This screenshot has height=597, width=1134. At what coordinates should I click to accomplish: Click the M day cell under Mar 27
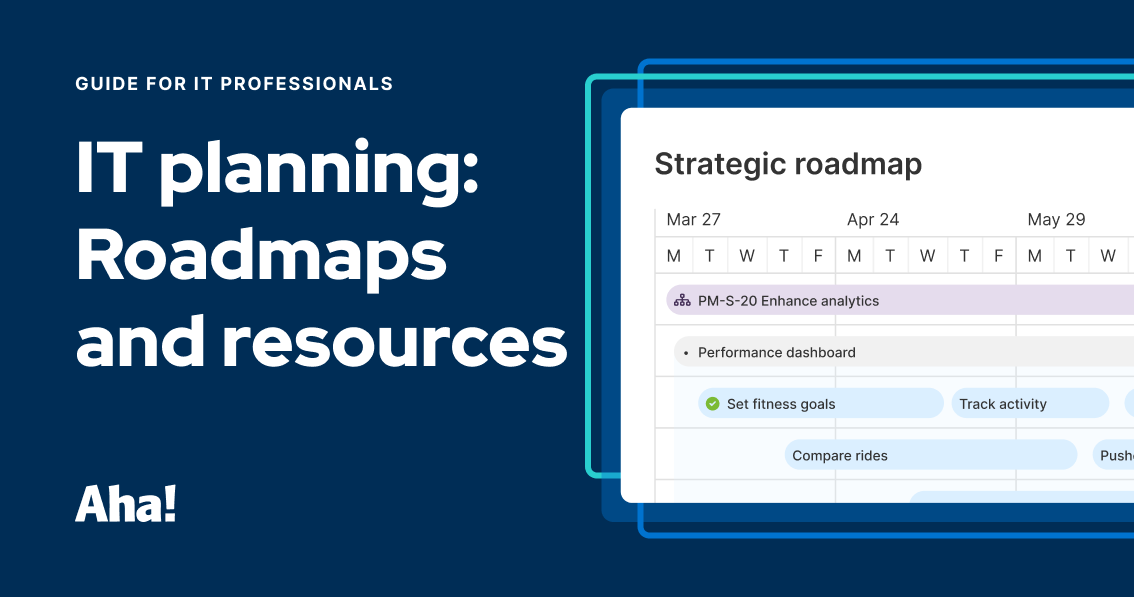[673, 255]
